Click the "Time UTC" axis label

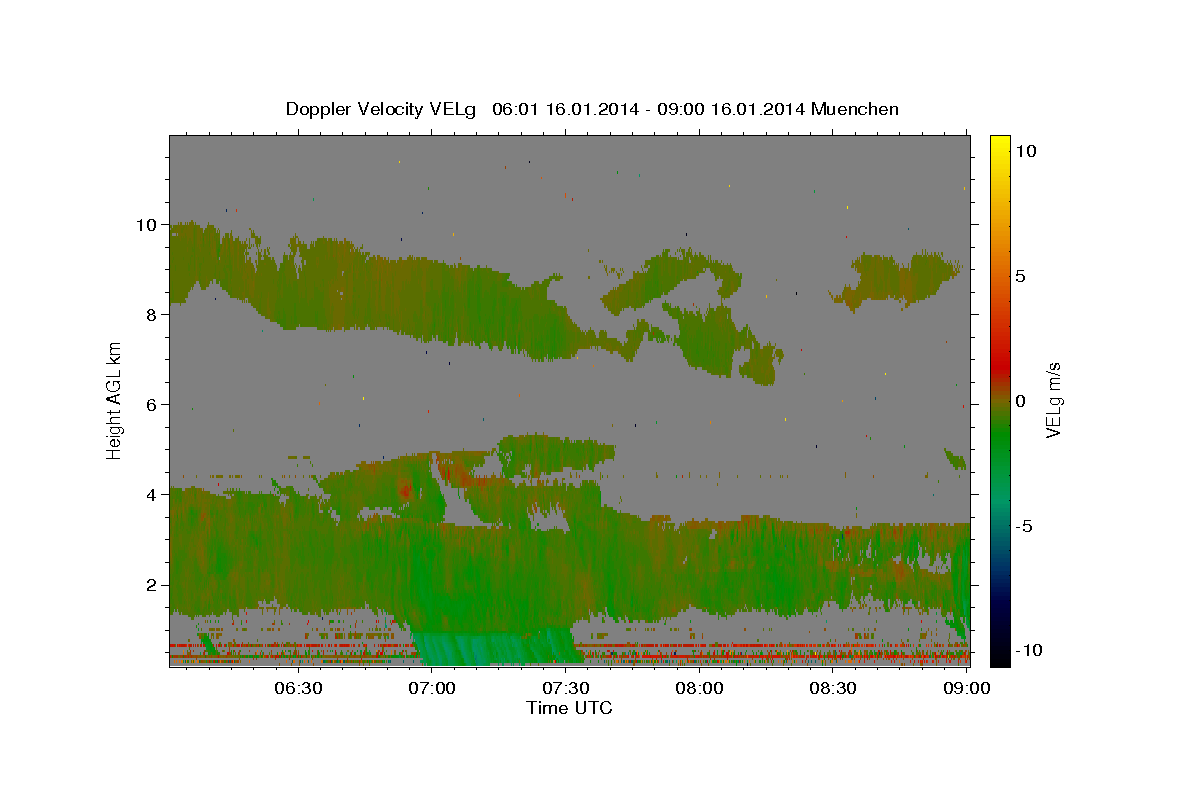pyautogui.click(x=569, y=708)
